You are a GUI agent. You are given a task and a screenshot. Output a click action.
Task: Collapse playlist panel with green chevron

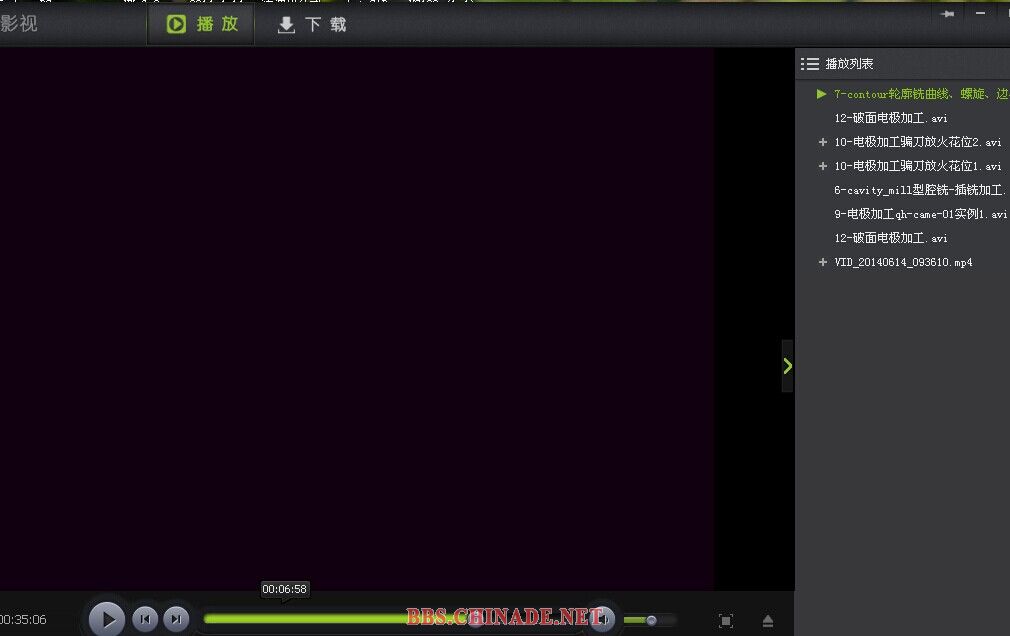point(787,366)
